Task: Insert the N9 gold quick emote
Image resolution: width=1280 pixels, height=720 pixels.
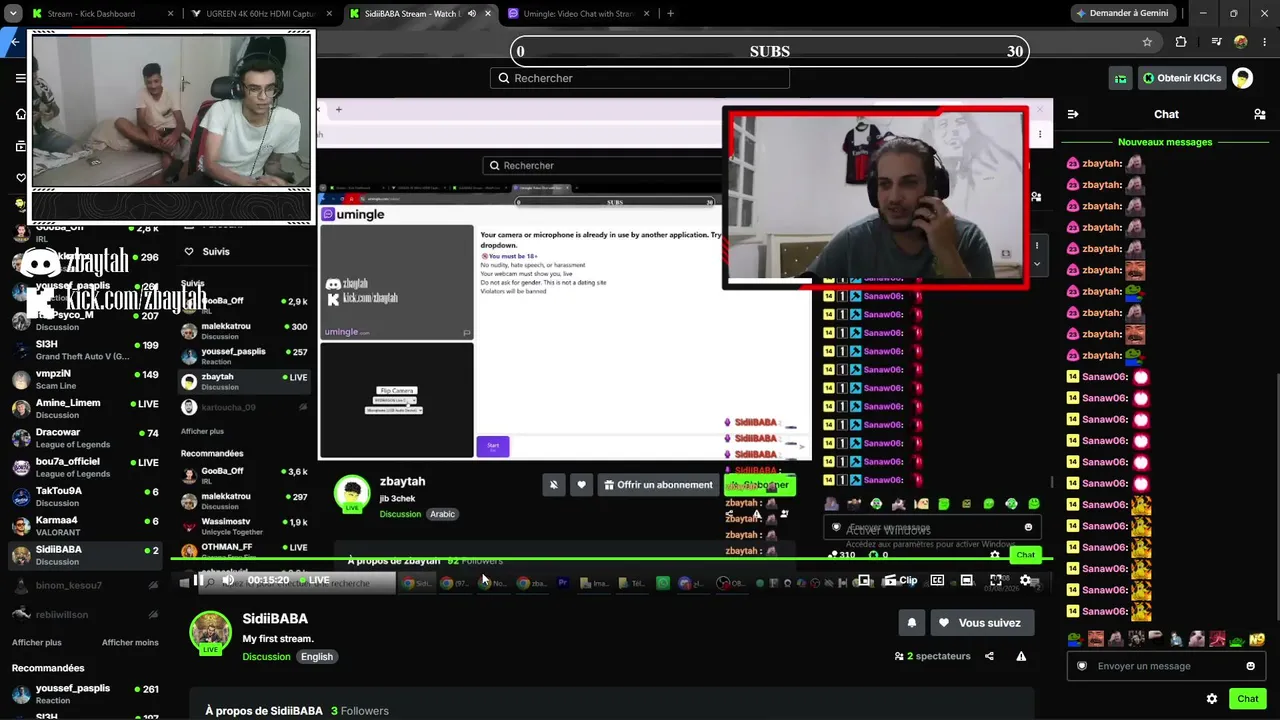Action: 1257,639
